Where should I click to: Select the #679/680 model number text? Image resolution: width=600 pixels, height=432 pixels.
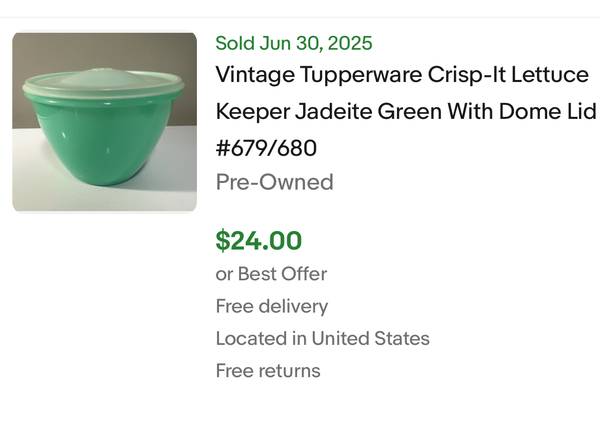coord(266,148)
